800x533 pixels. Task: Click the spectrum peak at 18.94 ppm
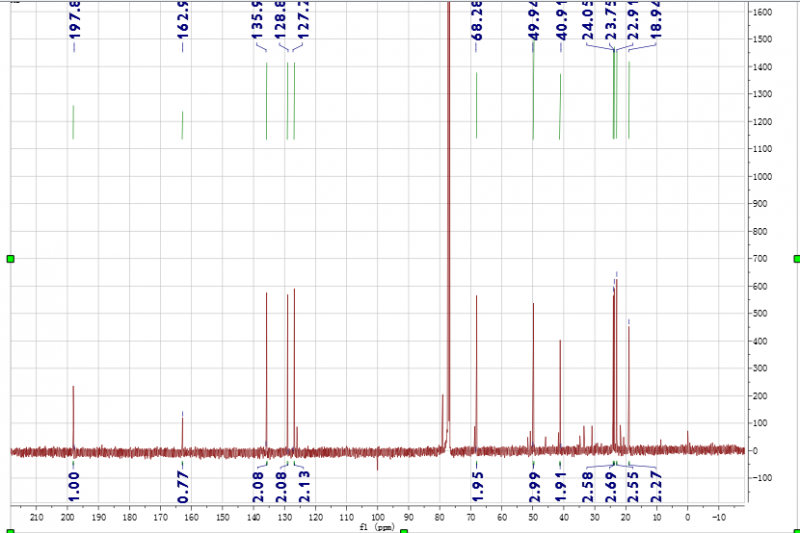tap(629, 388)
